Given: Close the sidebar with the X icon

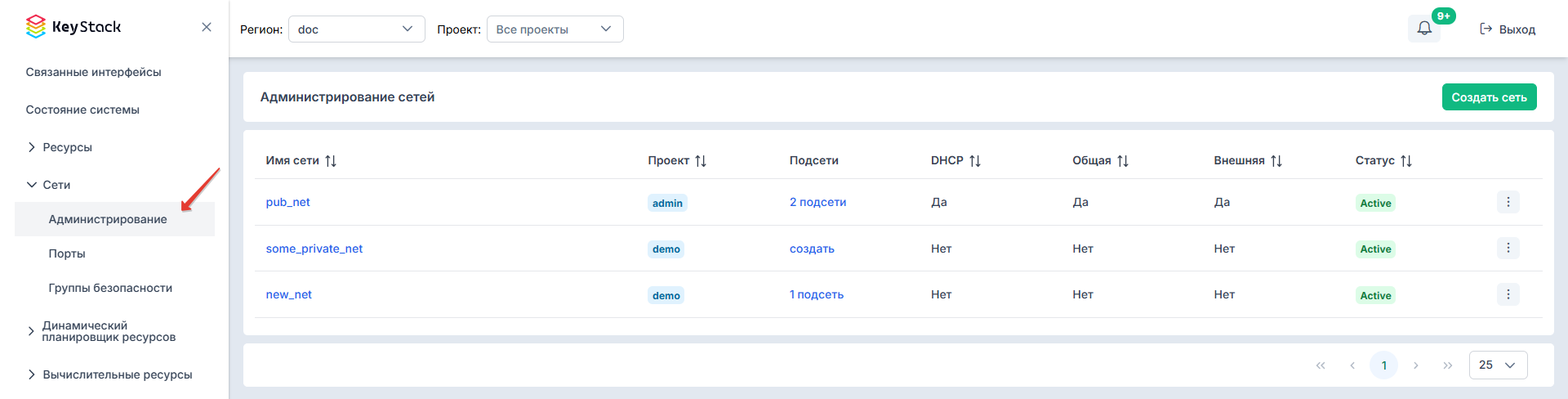Looking at the screenshot, I should click(207, 27).
